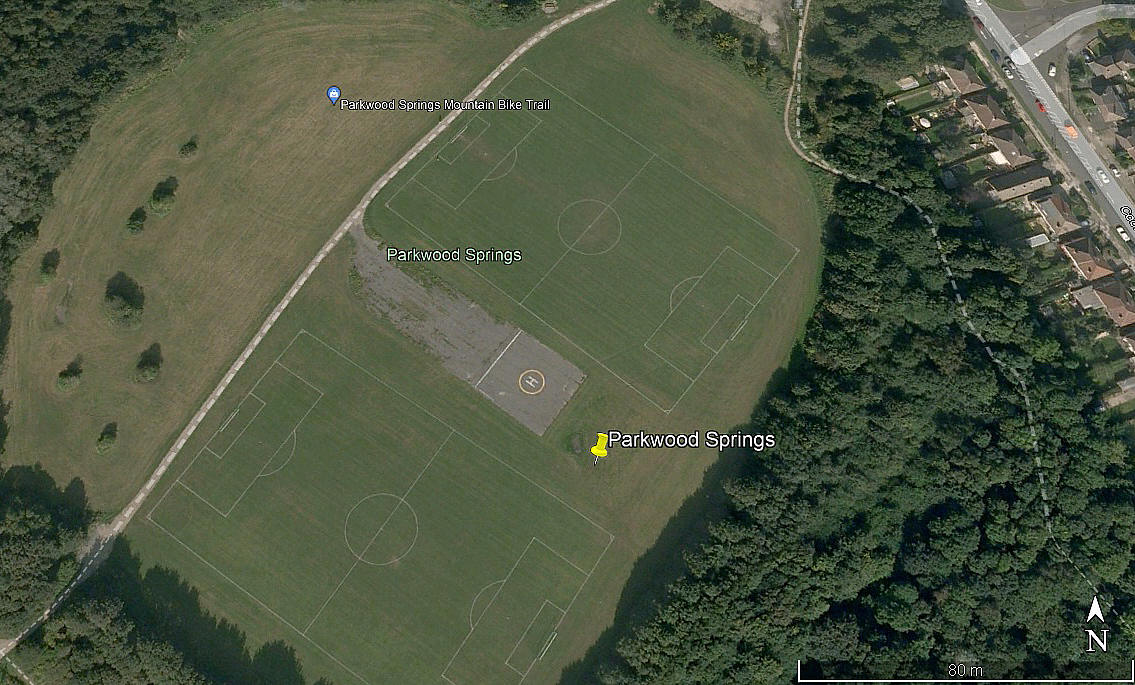
Task: Click the centre circle of the northern football pitch
Action: [x=589, y=227]
